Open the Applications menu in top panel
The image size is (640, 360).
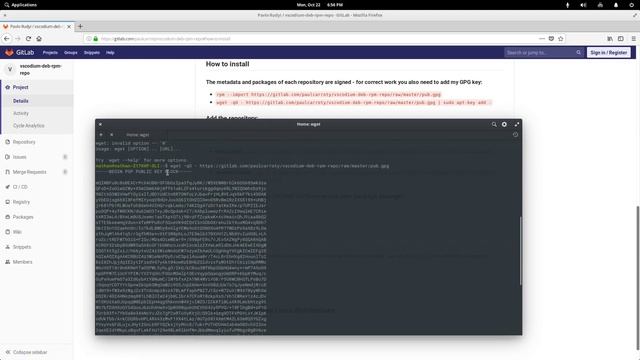click(20, 5)
